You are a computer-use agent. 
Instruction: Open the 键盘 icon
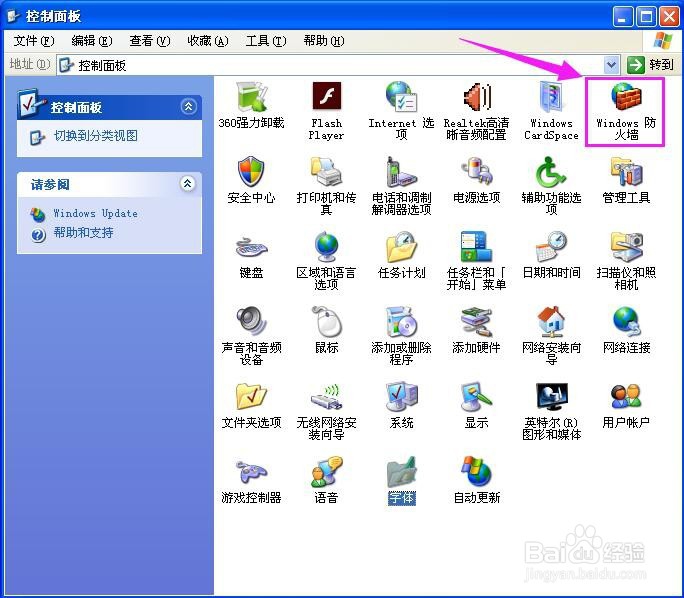[x=251, y=247]
